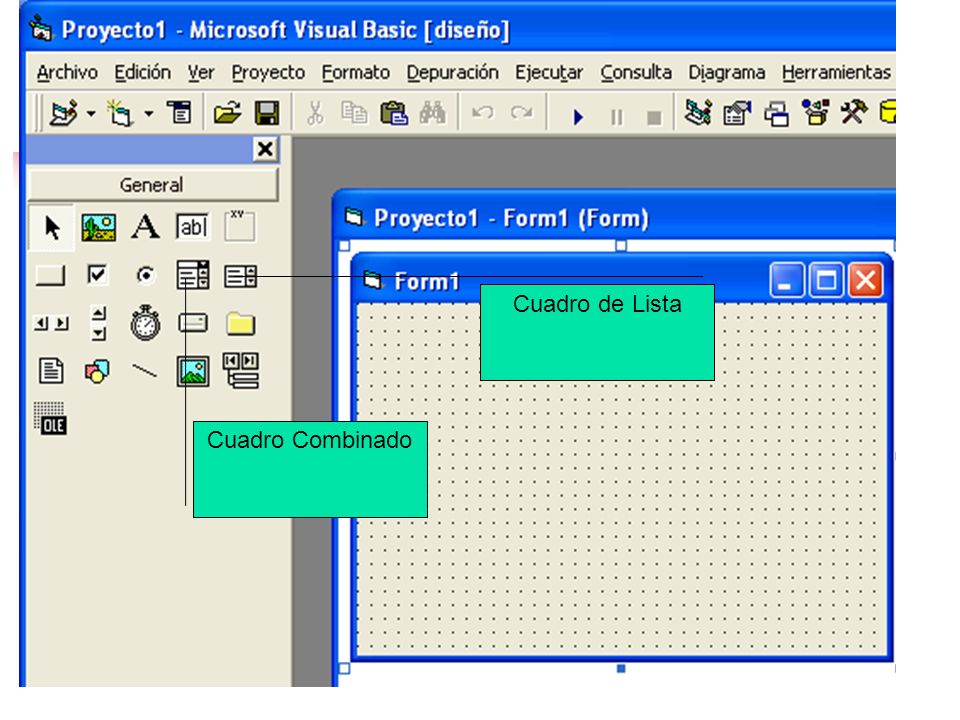Select the Shape control tool
This screenshot has width=960, height=720.
97,371
